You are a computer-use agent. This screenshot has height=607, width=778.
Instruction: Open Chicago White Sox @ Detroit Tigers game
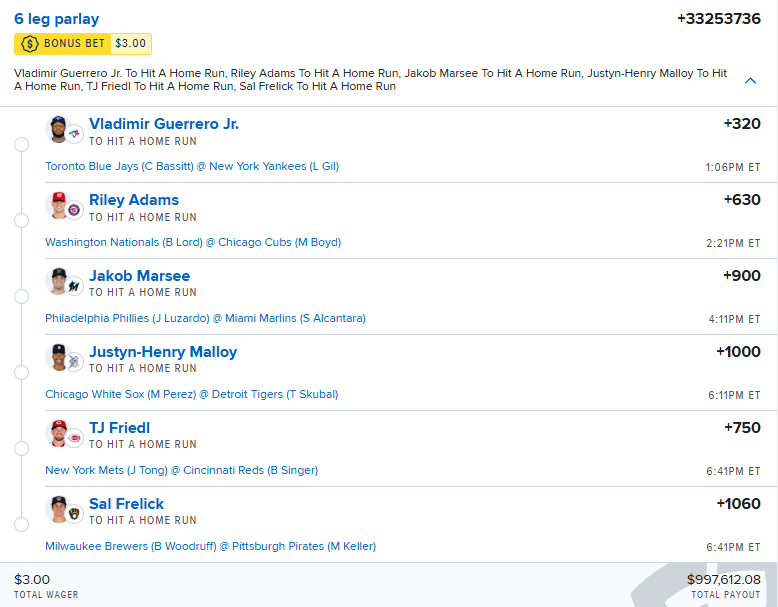point(192,394)
